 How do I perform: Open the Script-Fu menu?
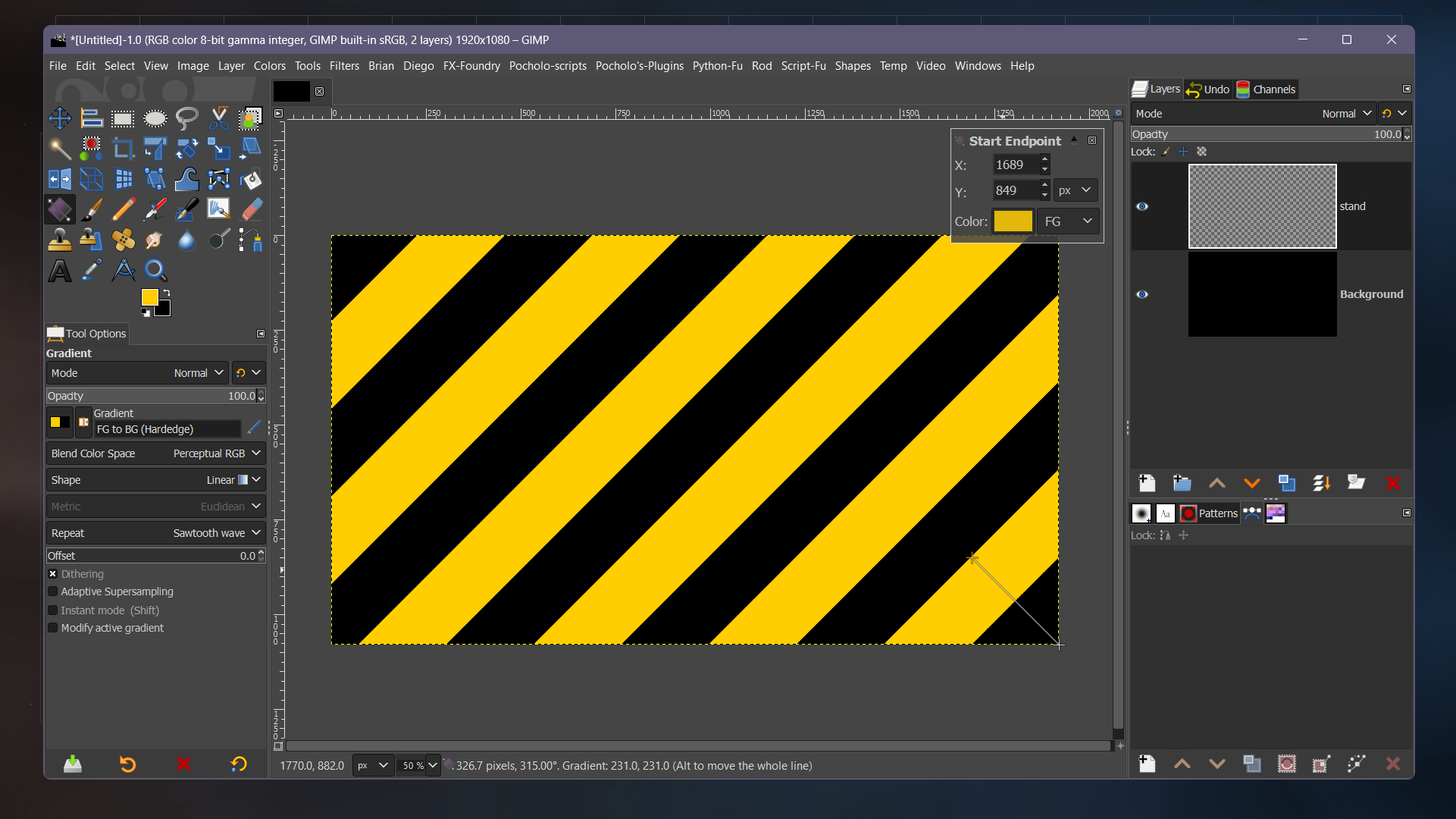(803, 66)
